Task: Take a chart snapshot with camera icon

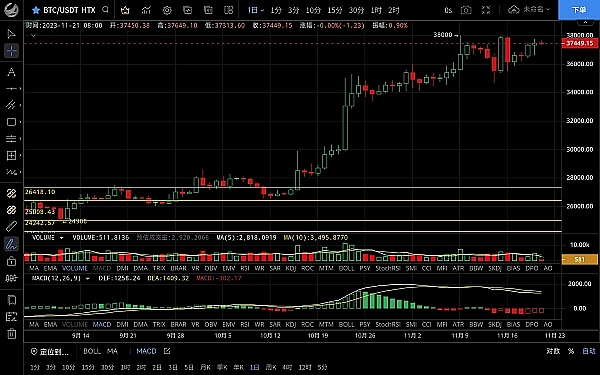Action: (466, 10)
